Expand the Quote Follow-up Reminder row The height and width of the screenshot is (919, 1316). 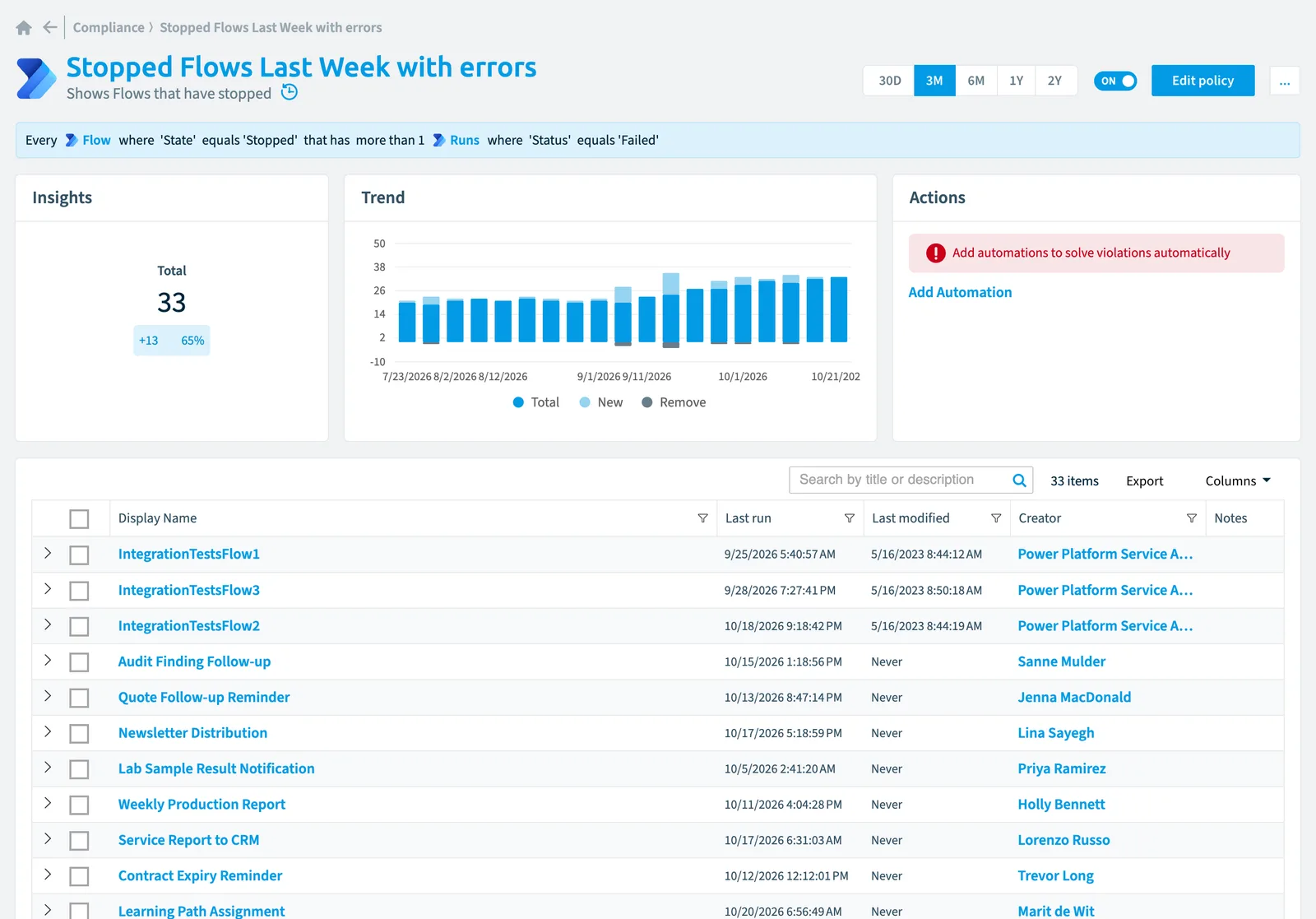[48, 696]
